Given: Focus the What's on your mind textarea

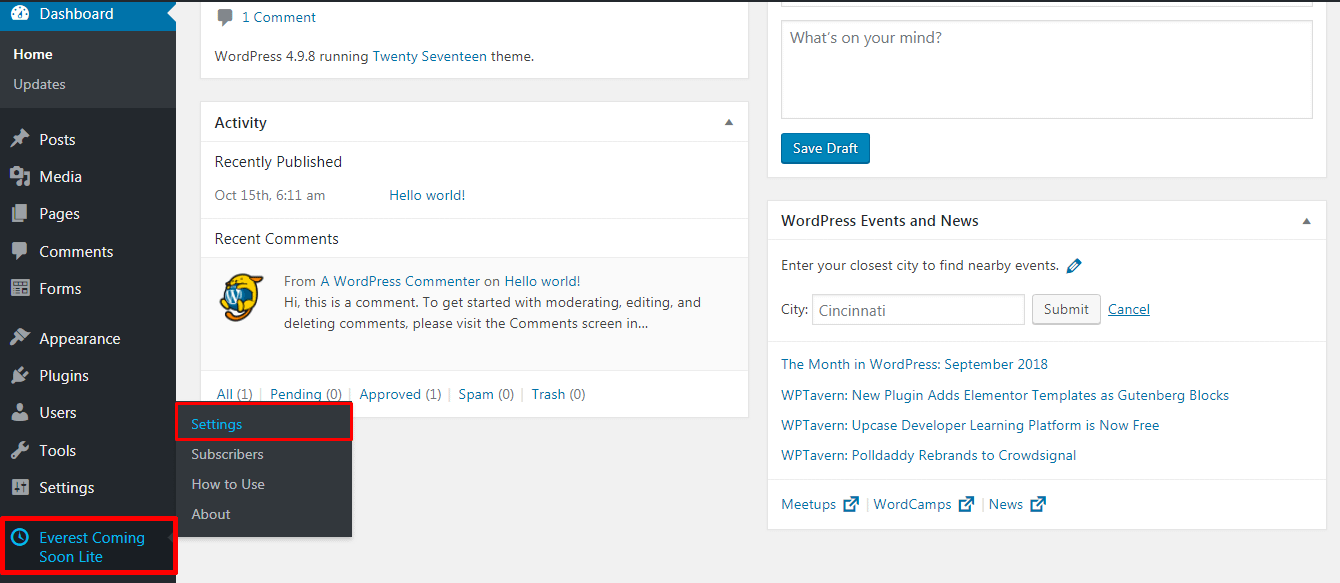Looking at the screenshot, I should 1046,70.
